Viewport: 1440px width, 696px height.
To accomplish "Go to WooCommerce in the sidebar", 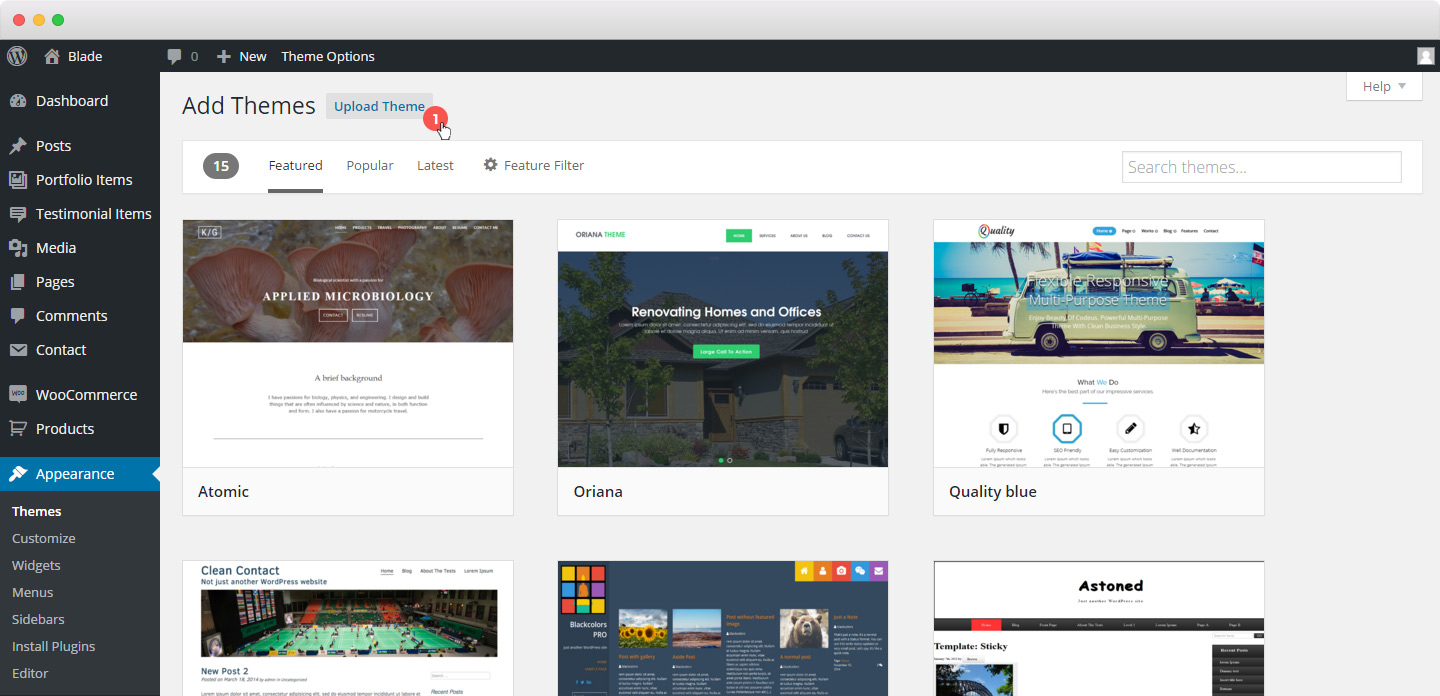I will coord(86,395).
